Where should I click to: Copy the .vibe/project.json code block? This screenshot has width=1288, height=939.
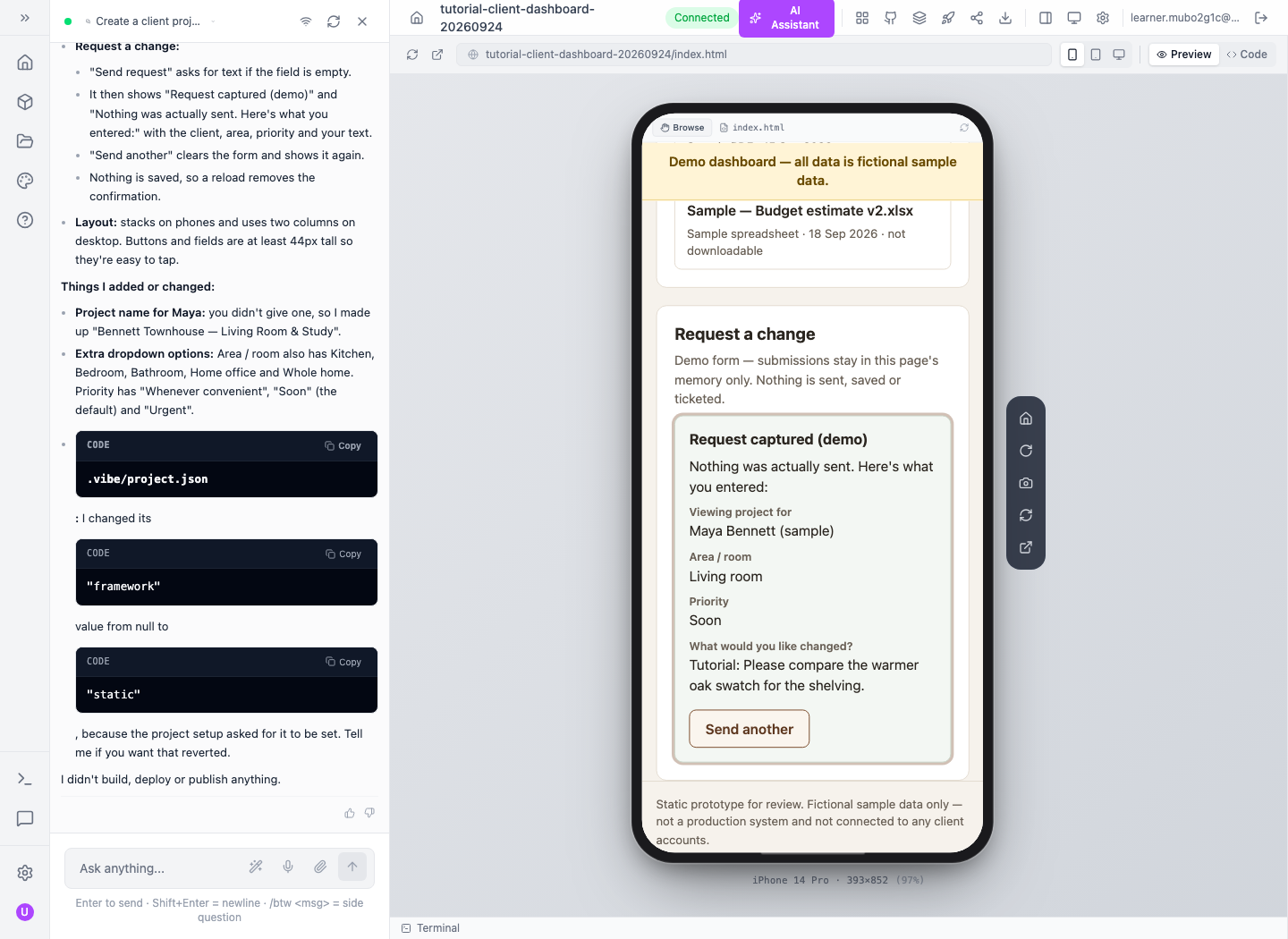point(343,445)
